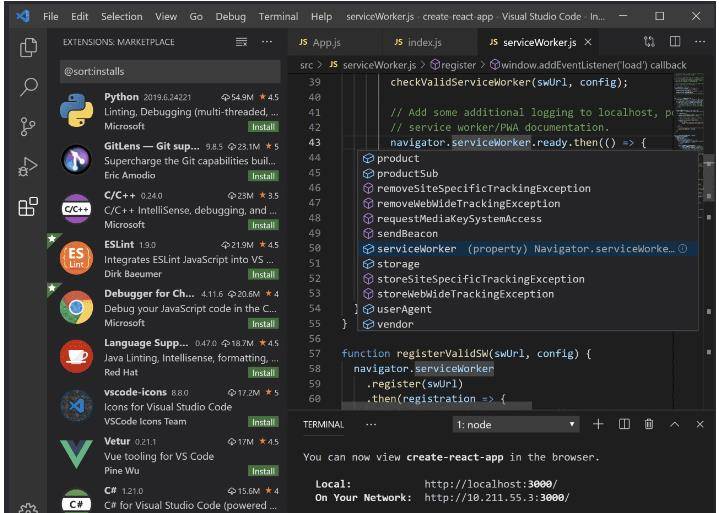Open the Terminal menu

pyautogui.click(x=278, y=17)
